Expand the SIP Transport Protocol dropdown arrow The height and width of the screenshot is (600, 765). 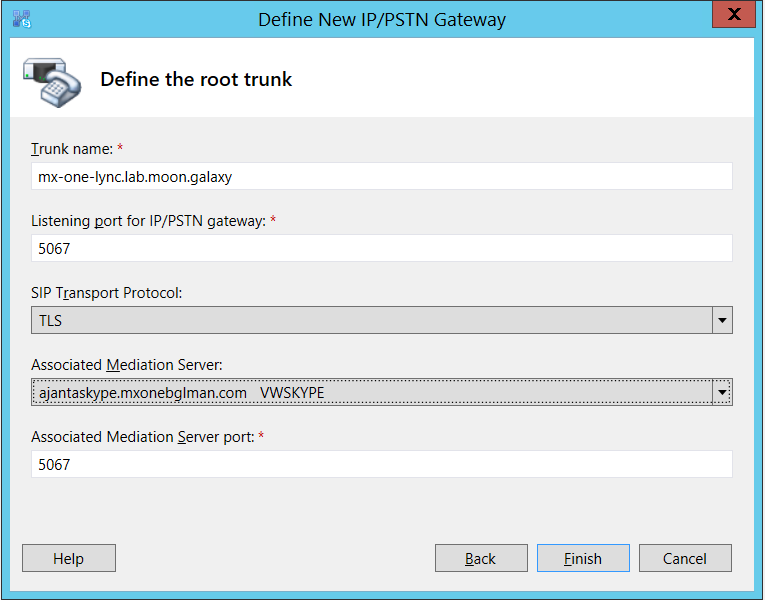click(722, 321)
